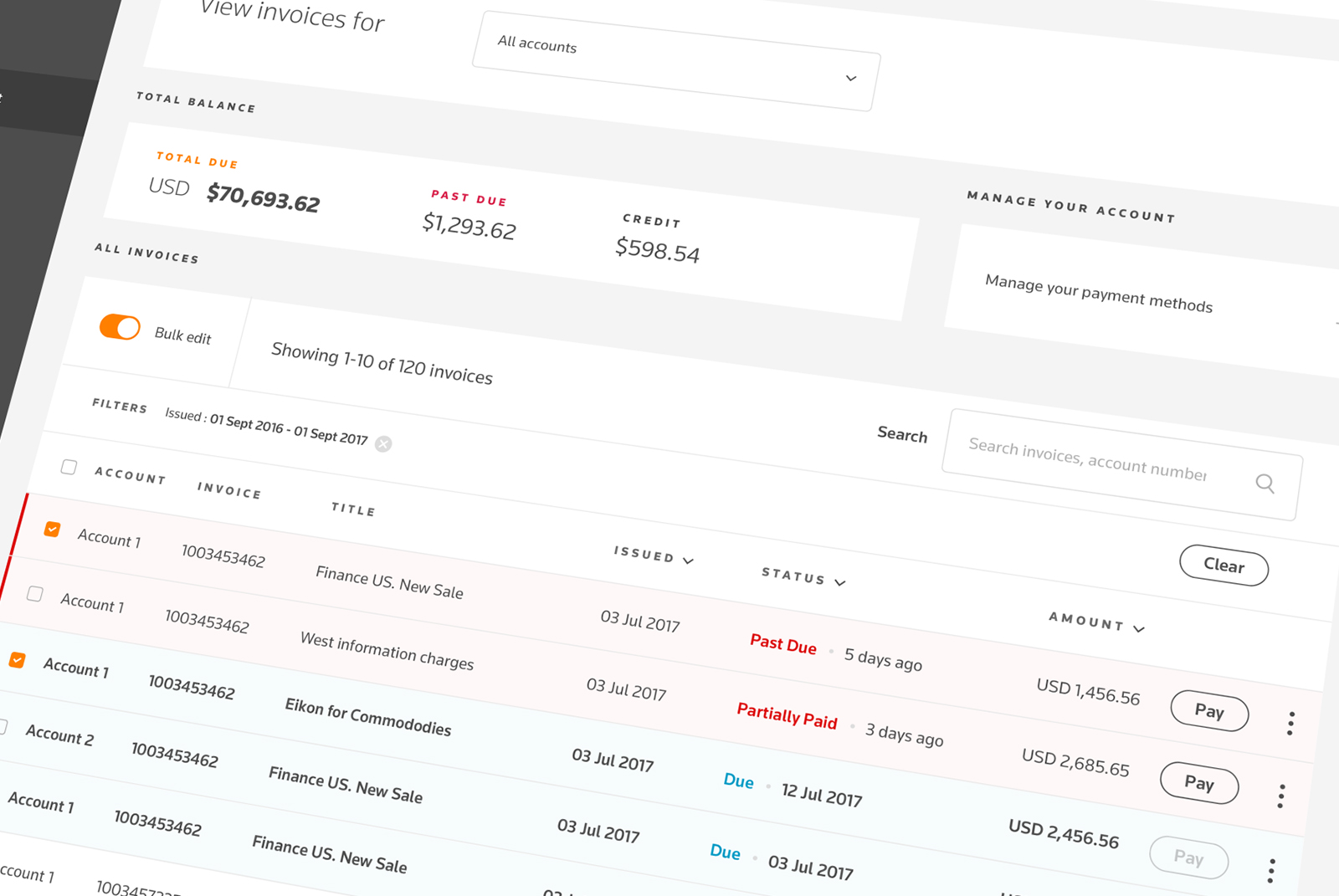Screen dimensions: 1339x896
Task: Pay the USD 2,685.65 invoice
Action: point(1199,783)
